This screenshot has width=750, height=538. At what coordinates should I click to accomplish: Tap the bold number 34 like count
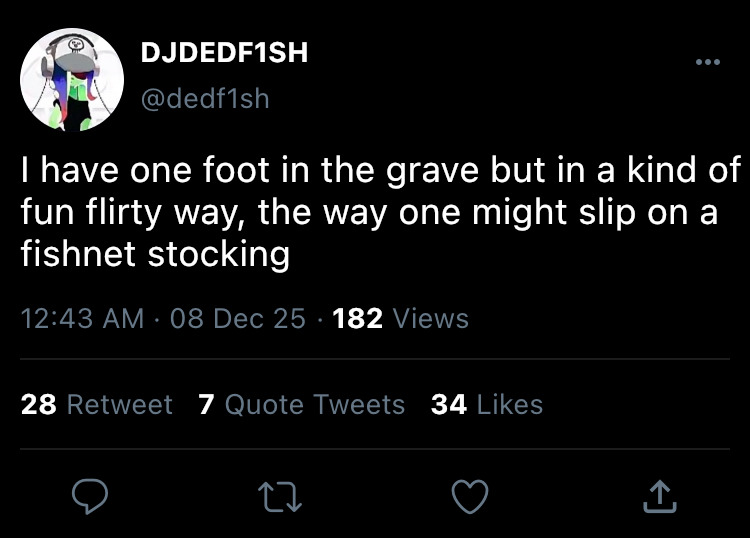(x=449, y=405)
